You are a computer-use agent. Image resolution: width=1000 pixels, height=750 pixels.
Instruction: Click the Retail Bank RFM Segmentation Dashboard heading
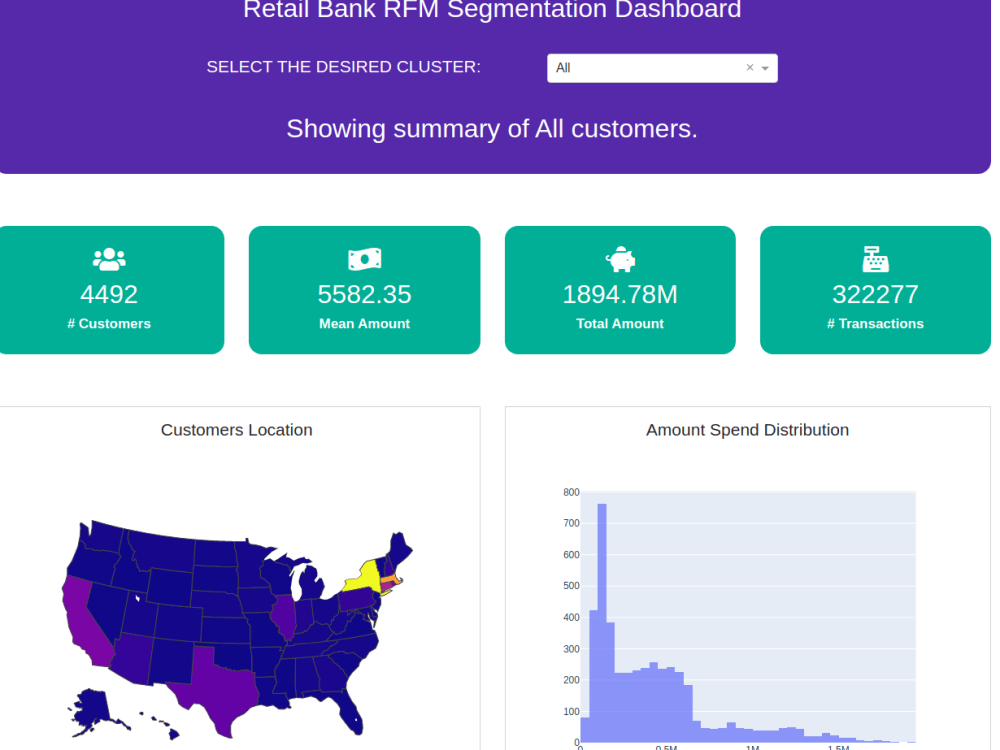coord(492,10)
